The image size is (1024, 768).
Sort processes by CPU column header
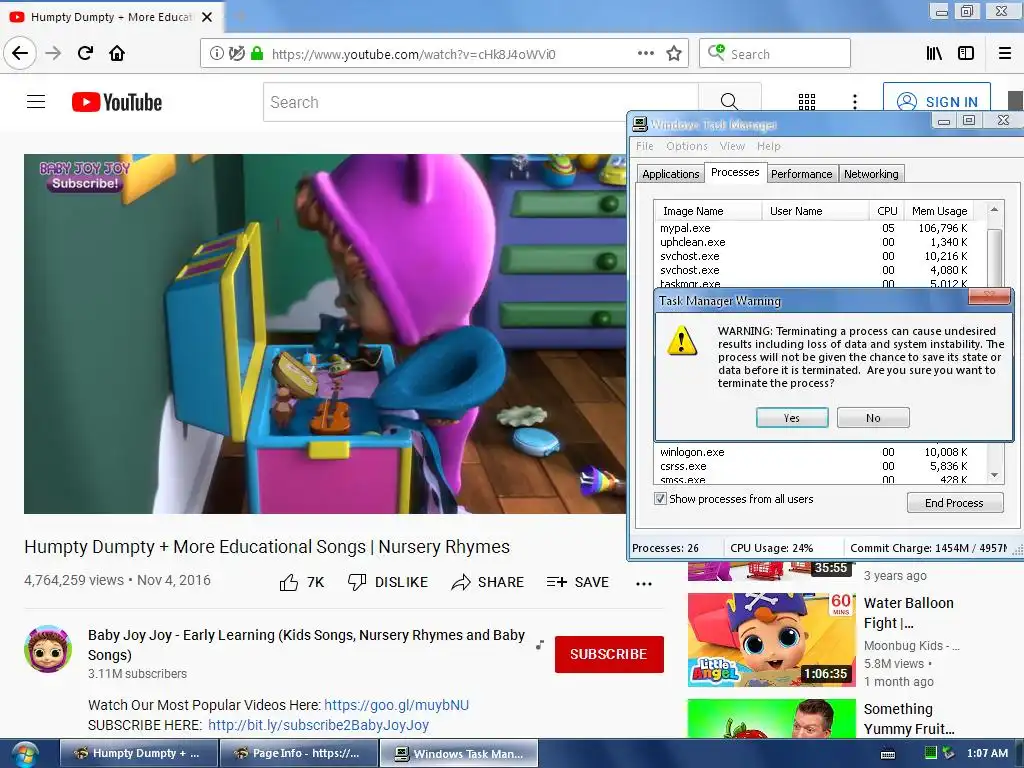tap(887, 211)
